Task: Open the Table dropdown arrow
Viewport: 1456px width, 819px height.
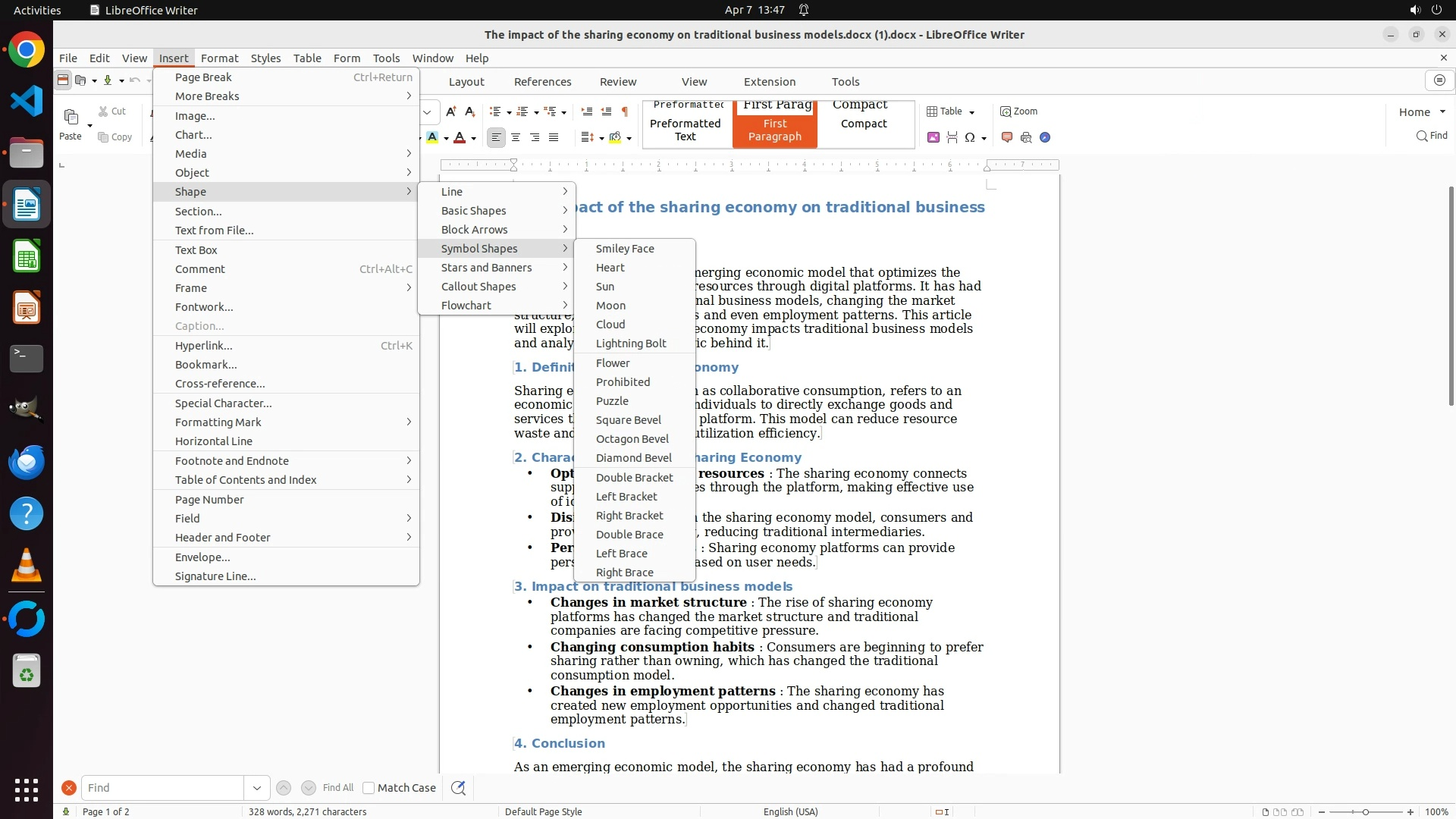Action: pos(972,112)
